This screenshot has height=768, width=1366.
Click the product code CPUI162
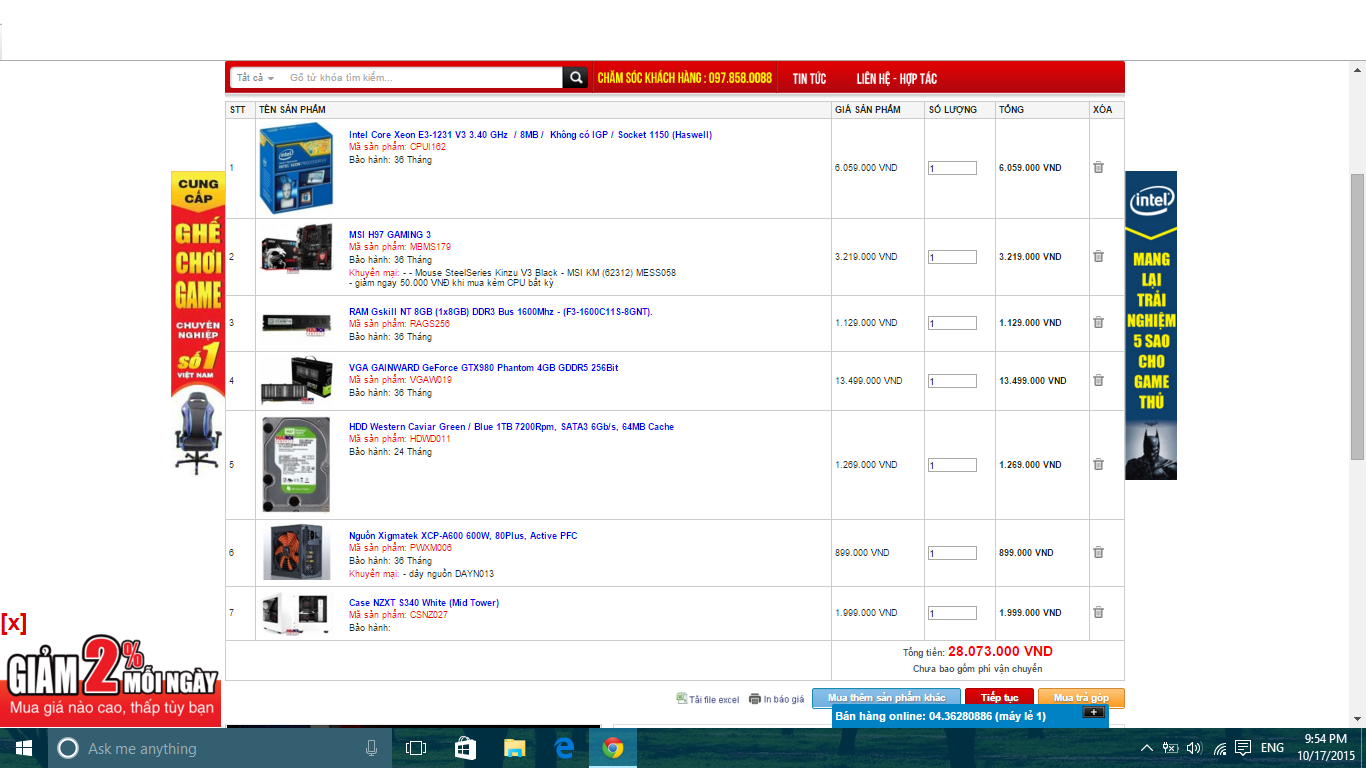(428, 147)
